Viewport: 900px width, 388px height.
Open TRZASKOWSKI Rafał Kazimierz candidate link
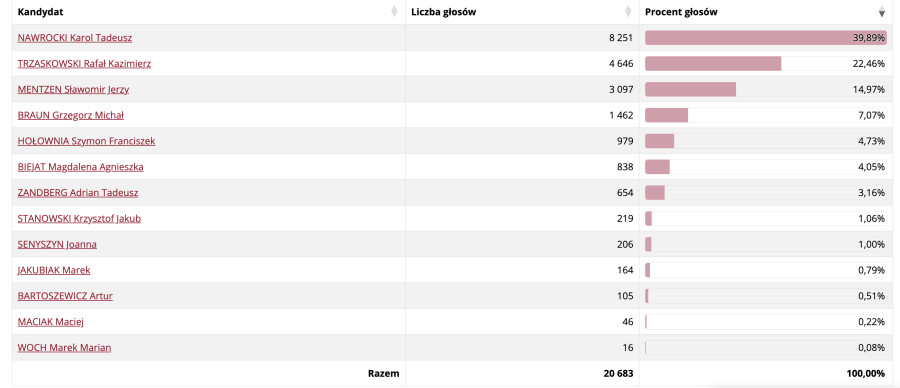(x=84, y=64)
